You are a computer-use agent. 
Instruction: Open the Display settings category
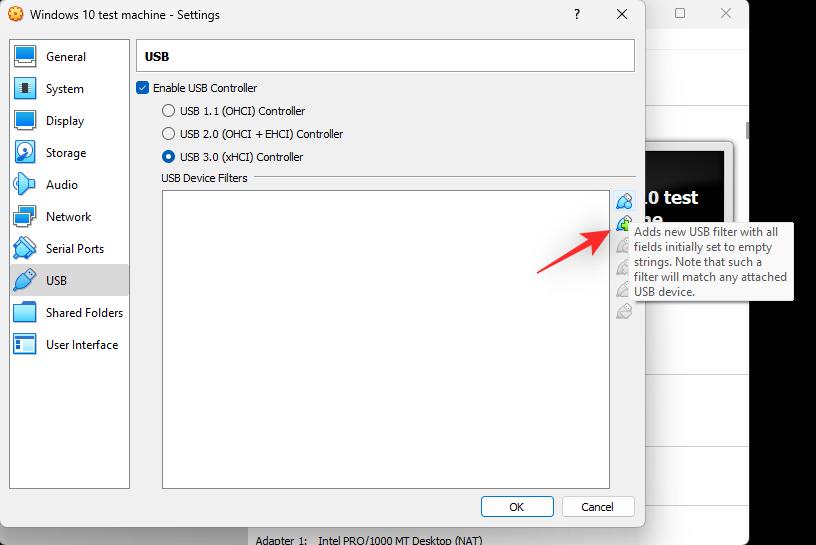click(69, 121)
